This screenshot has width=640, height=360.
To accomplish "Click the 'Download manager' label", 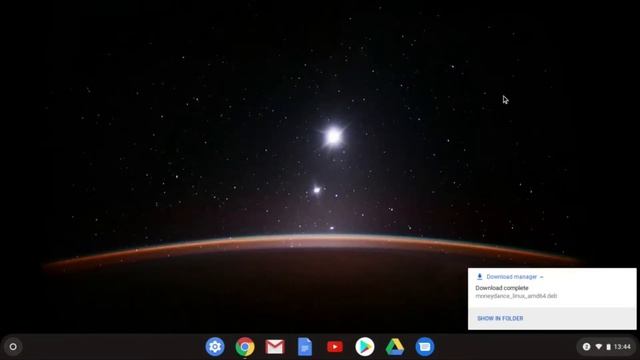I will point(511,277).
